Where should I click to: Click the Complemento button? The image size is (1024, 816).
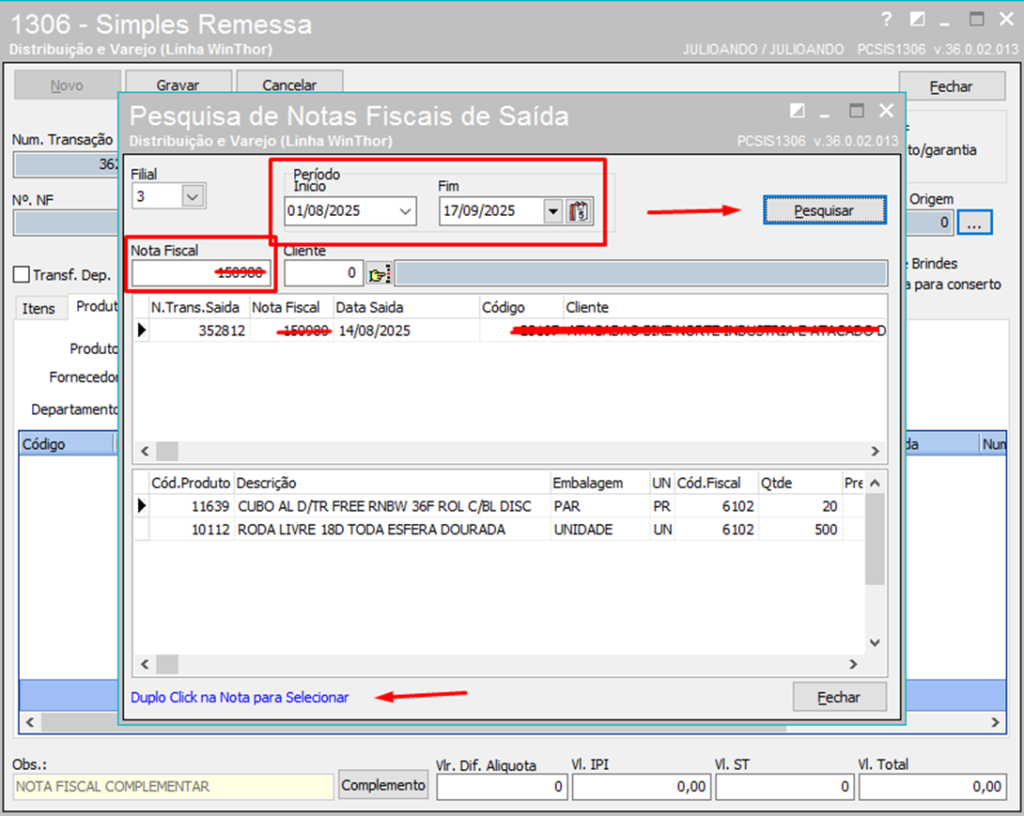tap(383, 785)
